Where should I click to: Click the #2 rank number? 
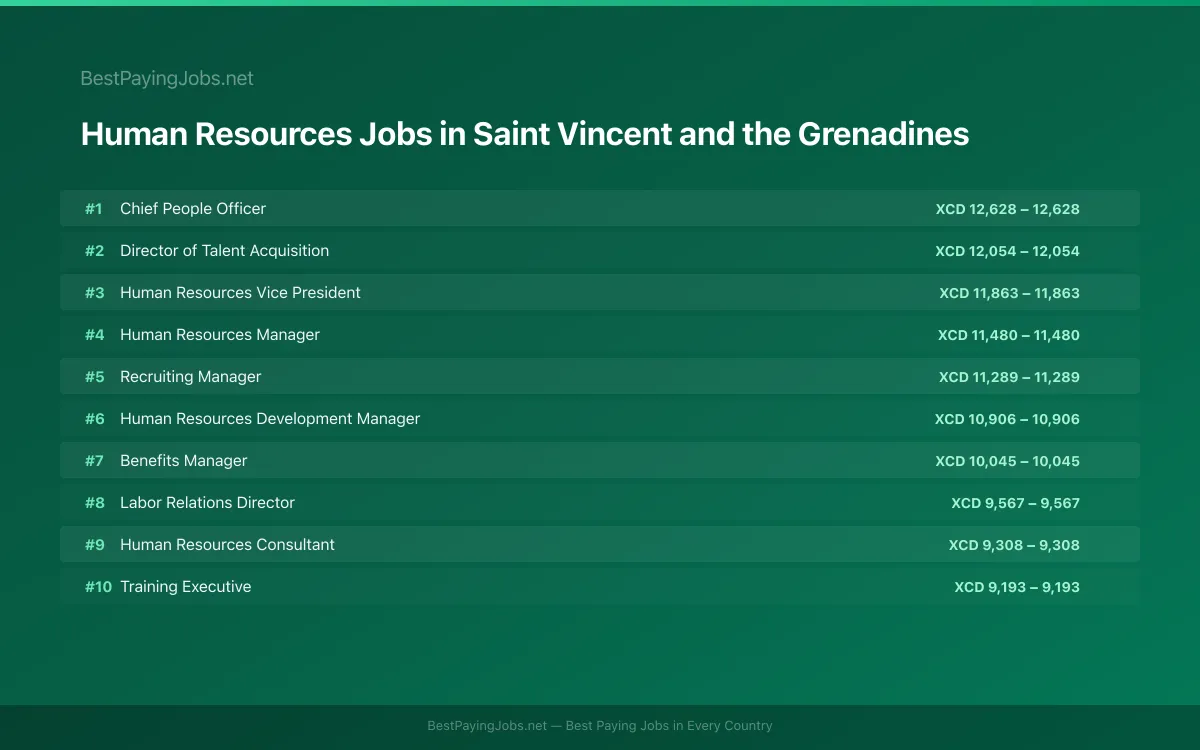point(94,251)
